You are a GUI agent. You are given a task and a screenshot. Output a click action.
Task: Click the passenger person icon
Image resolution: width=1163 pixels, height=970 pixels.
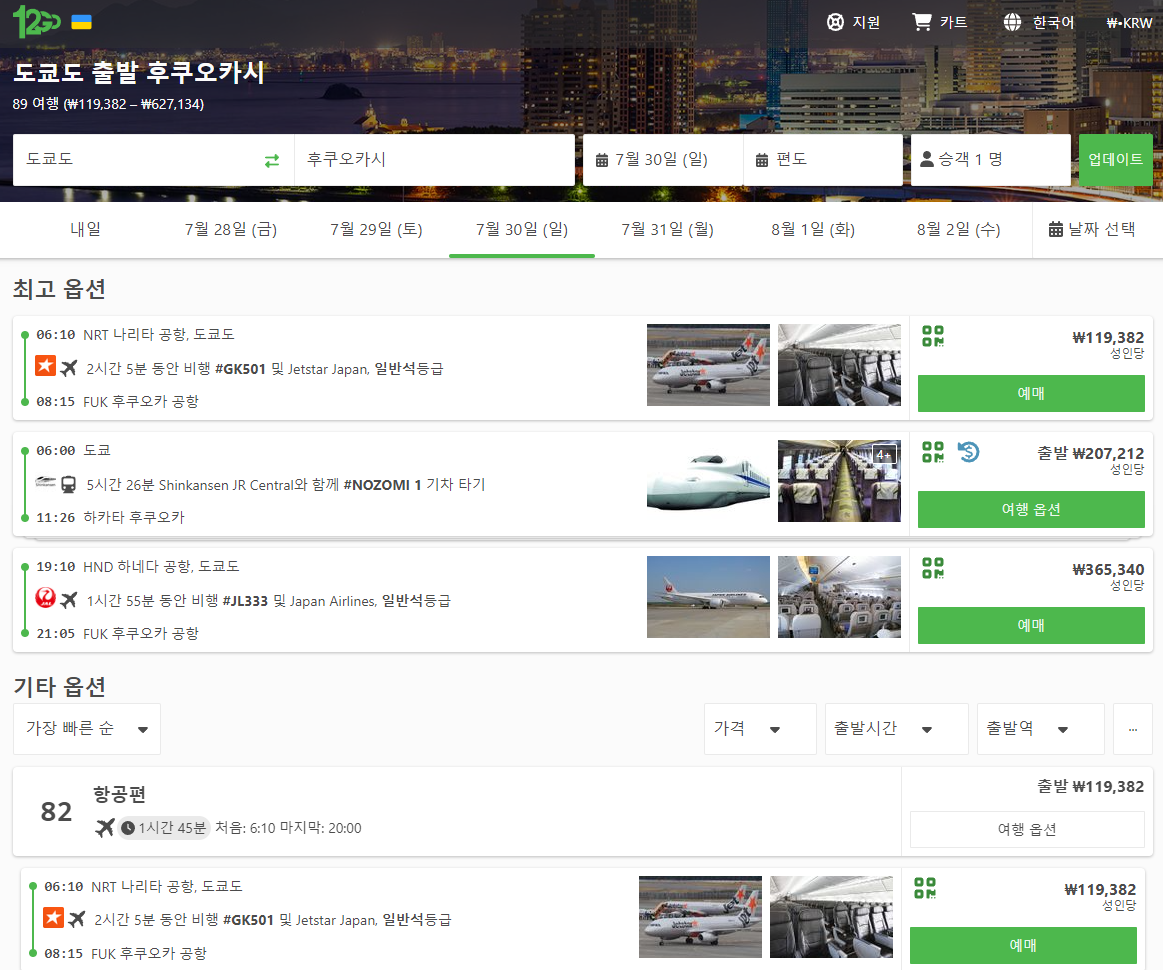(926, 159)
